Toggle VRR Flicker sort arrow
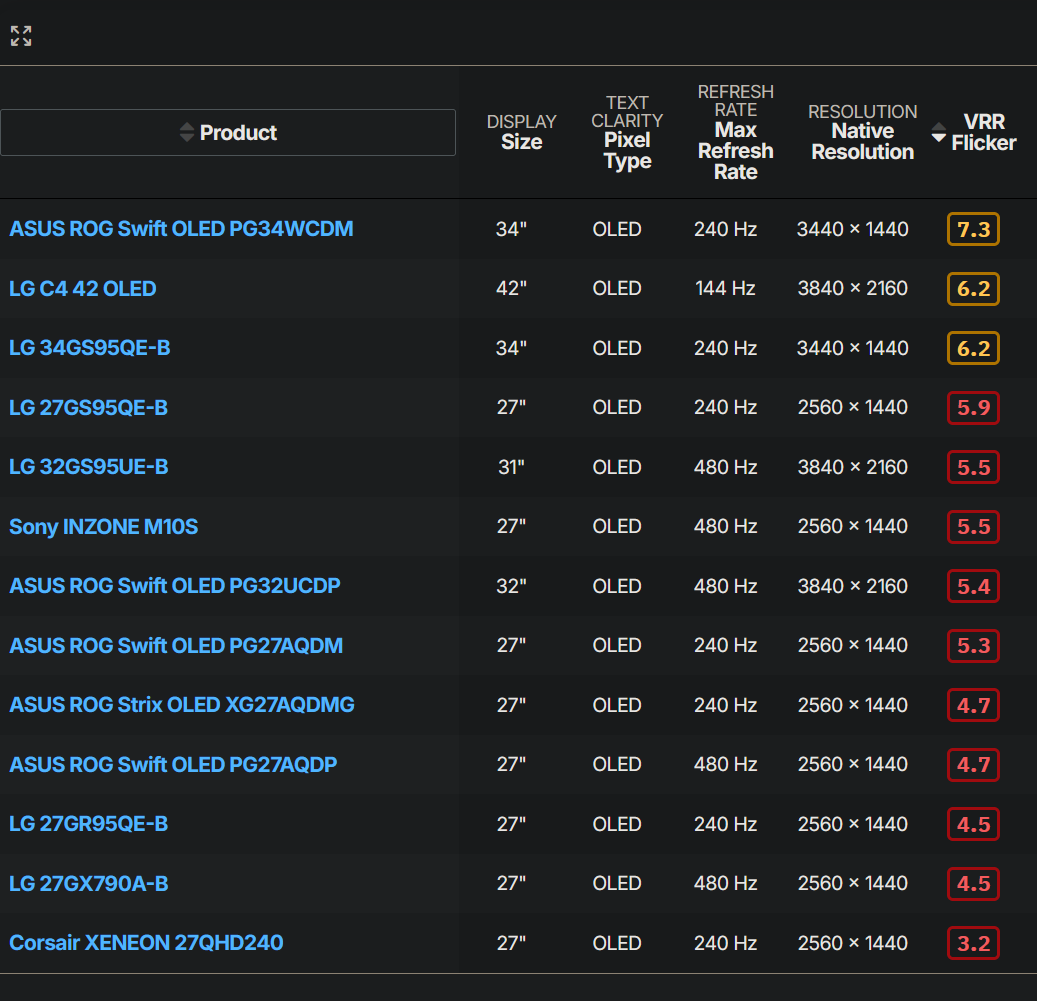 (938, 132)
